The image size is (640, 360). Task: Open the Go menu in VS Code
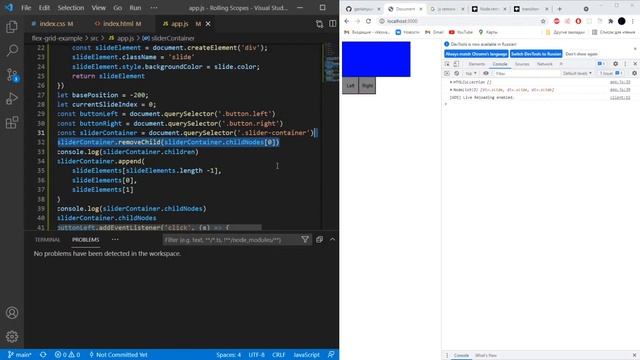pos(118,8)
